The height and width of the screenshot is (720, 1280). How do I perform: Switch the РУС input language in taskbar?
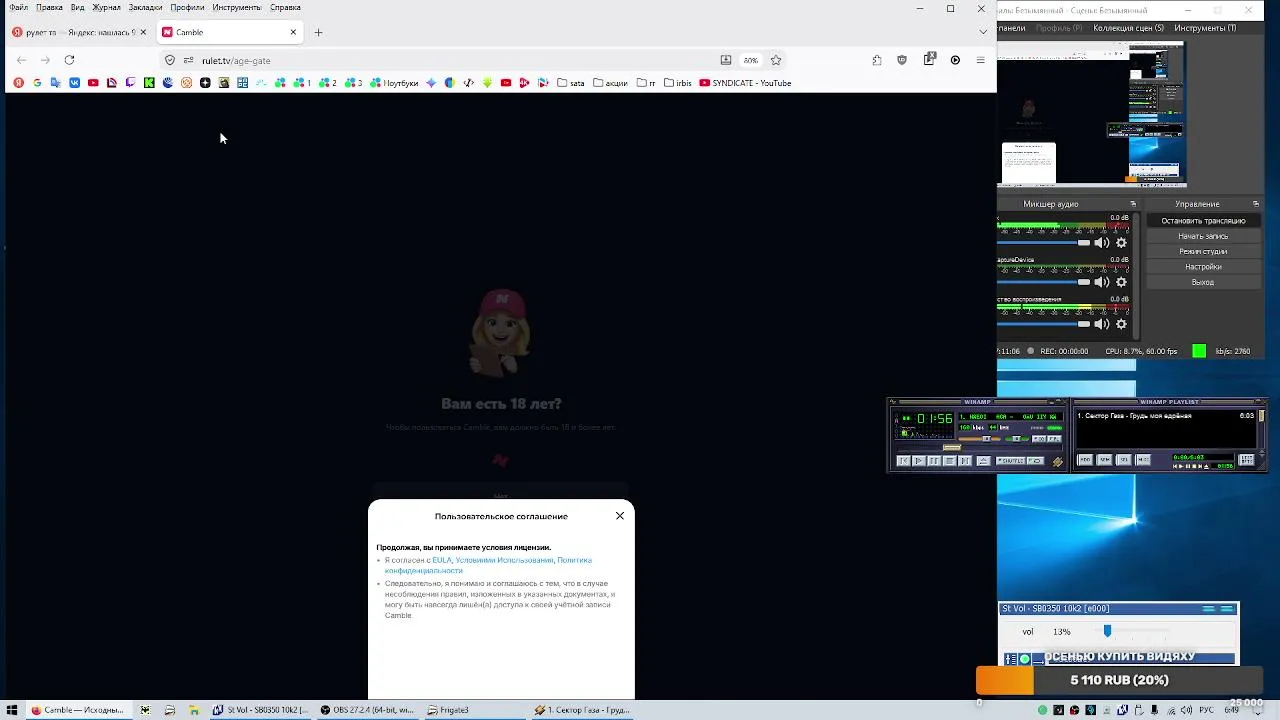tap(1207, 710)
